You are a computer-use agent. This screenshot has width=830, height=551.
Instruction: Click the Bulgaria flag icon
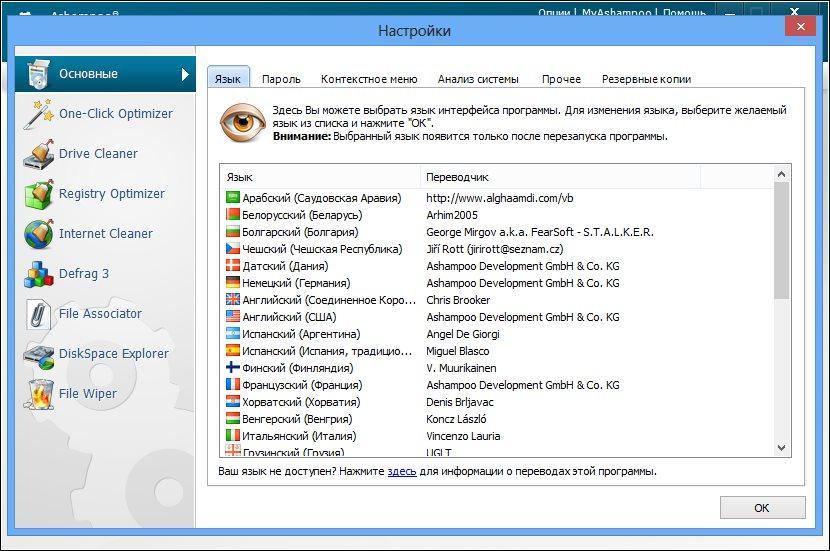coord(233,232)
